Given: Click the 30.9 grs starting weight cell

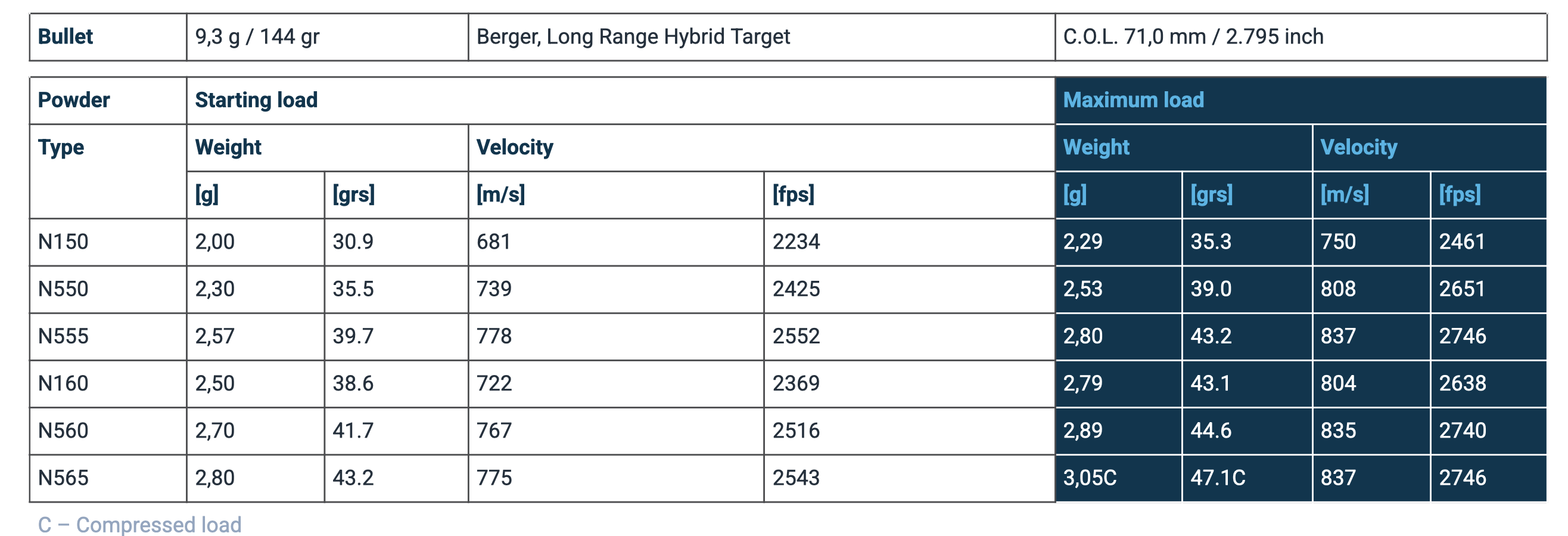Looking at the screenshot, I should [396, 242].
